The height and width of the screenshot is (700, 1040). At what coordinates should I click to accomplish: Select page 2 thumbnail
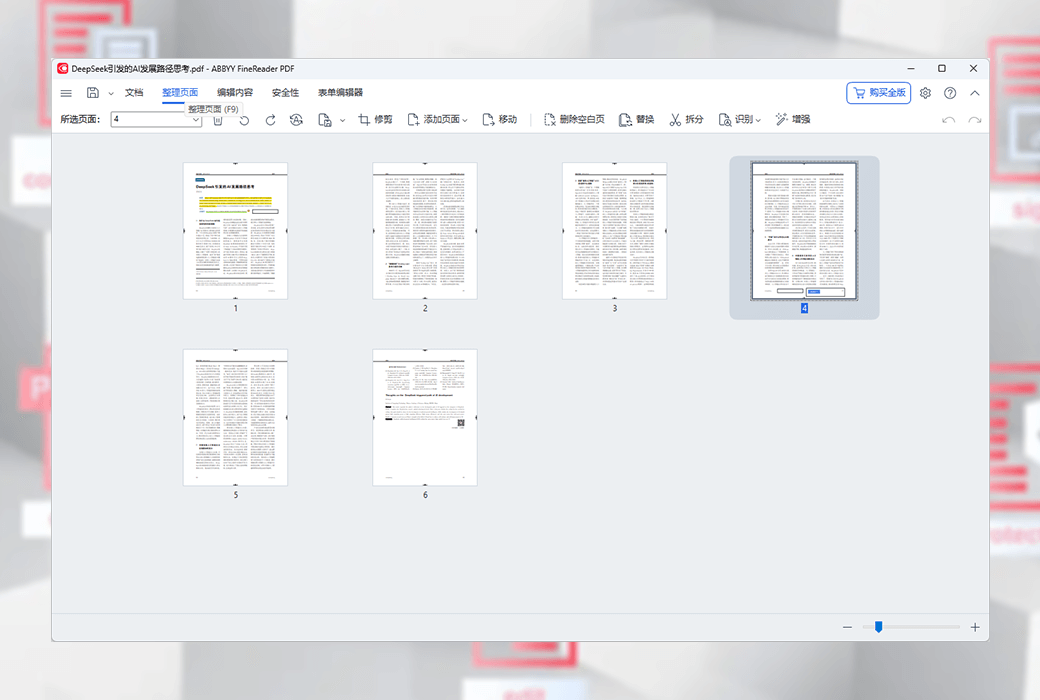tap(425, 231)
